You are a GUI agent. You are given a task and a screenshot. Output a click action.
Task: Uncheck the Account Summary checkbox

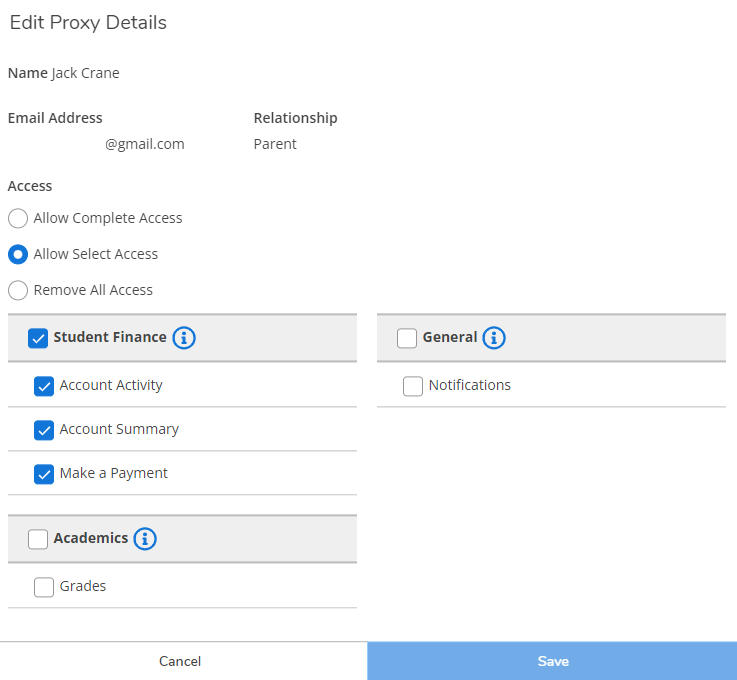click(x=44, y=430)
